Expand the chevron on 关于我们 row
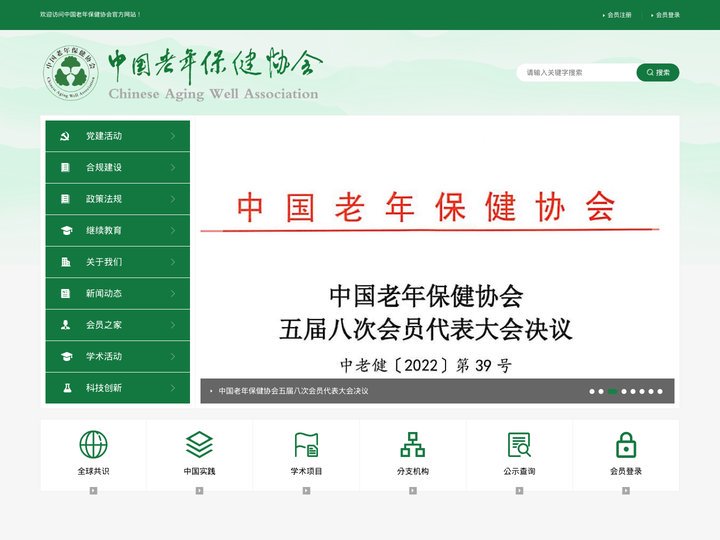720x540 pixels. pyautogui.click(x=173, y=262)
